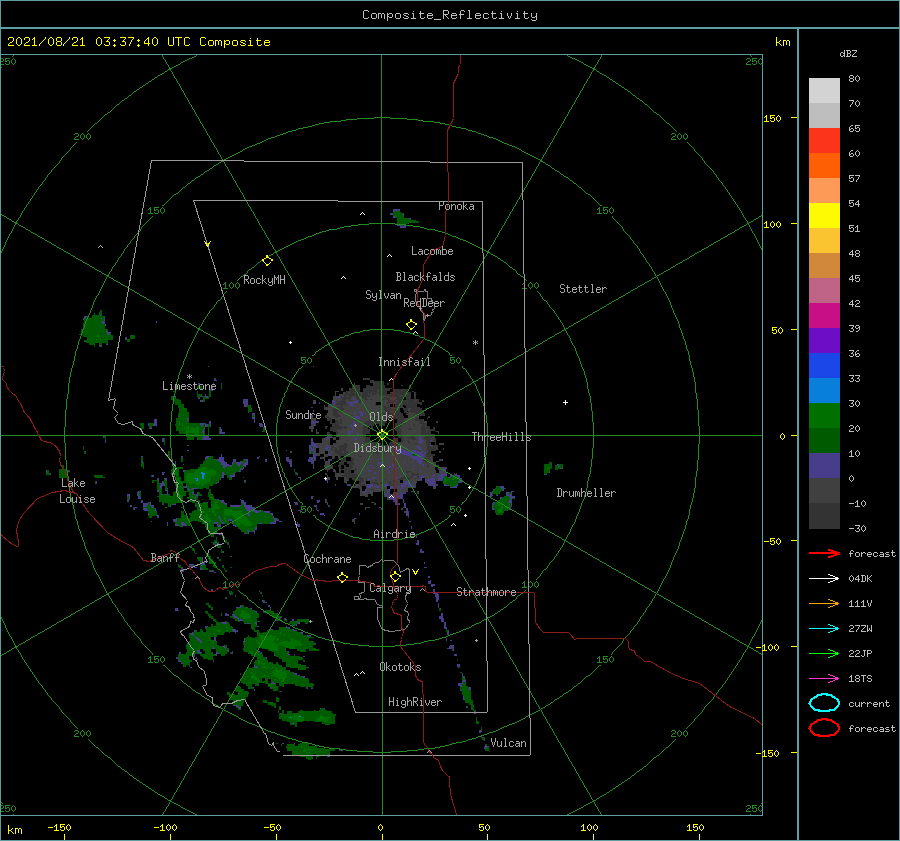Image resolution: width=900 pixels, height=841 pixels.
Task: Click the Drumheller city label
Action: pos(586,493)
